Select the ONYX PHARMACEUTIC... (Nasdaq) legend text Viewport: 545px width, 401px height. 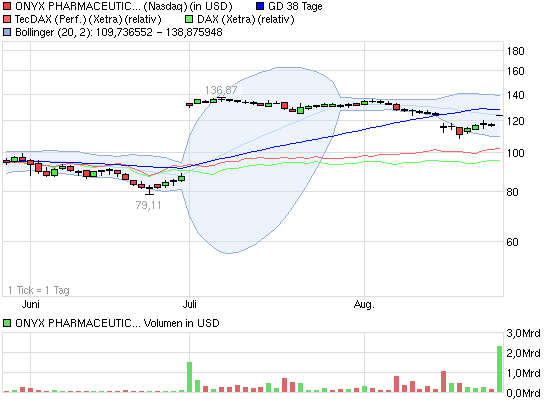124,6
